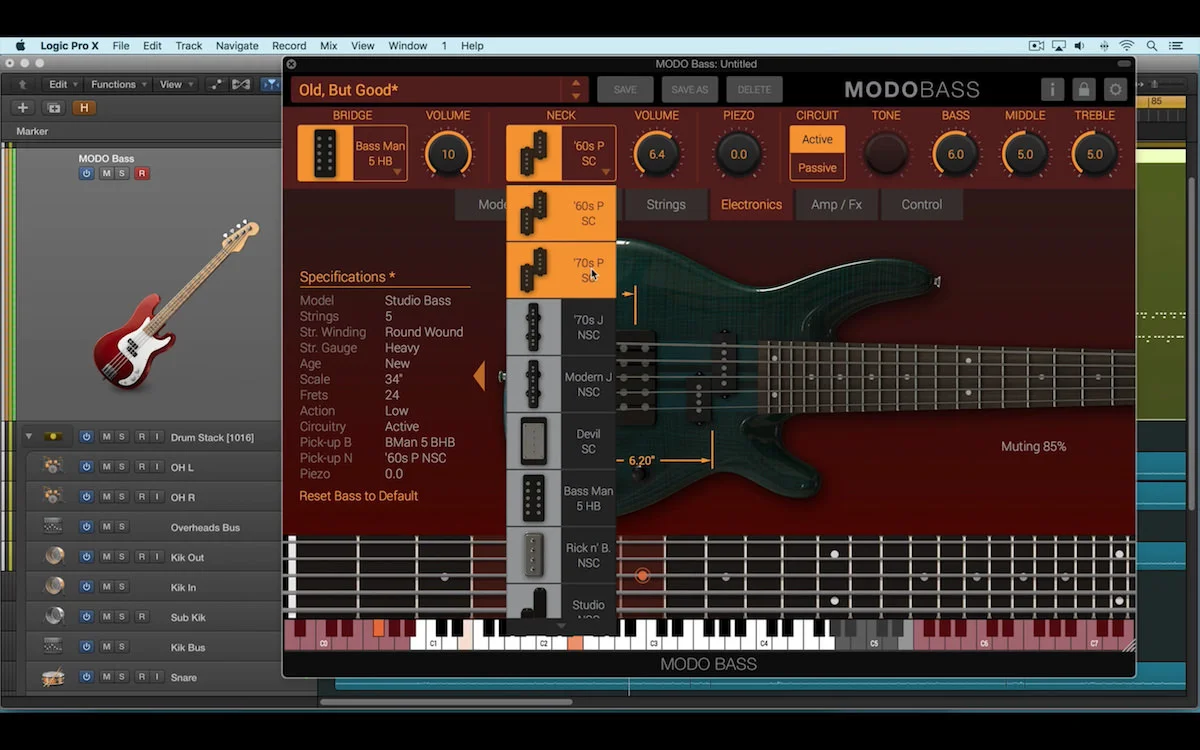This screenshot has height=750, width=1200.
Task: Click the TREBLE knob
Action: (x=1094, y=154)
